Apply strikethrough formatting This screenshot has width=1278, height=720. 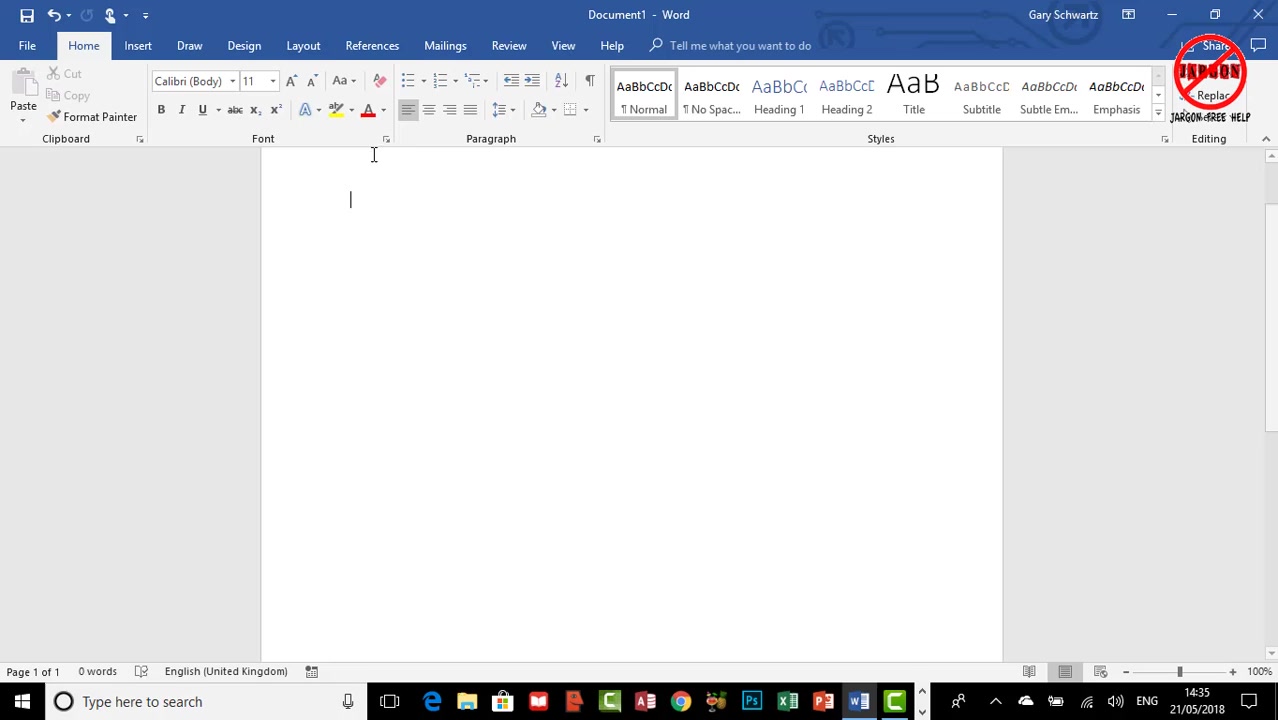pyautogui.click(x=234, y=110)
